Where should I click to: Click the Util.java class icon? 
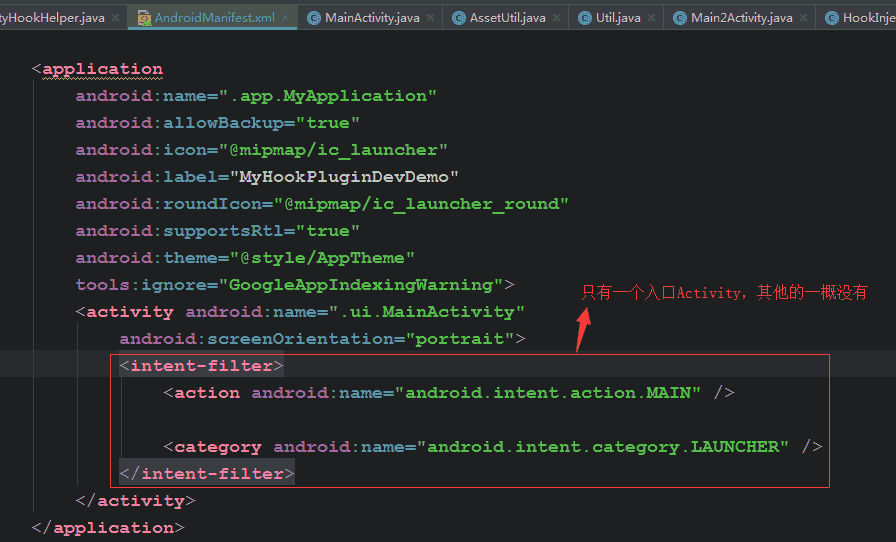[x=585, y=18]
